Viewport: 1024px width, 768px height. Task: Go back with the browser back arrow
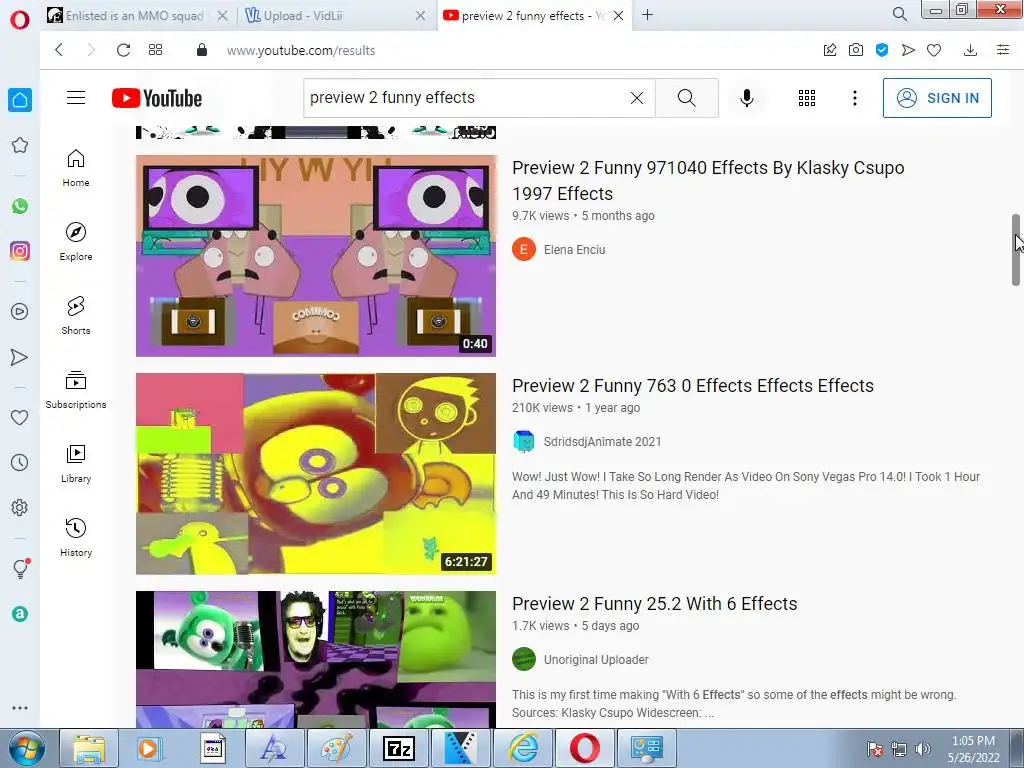[x=59, y=50]
